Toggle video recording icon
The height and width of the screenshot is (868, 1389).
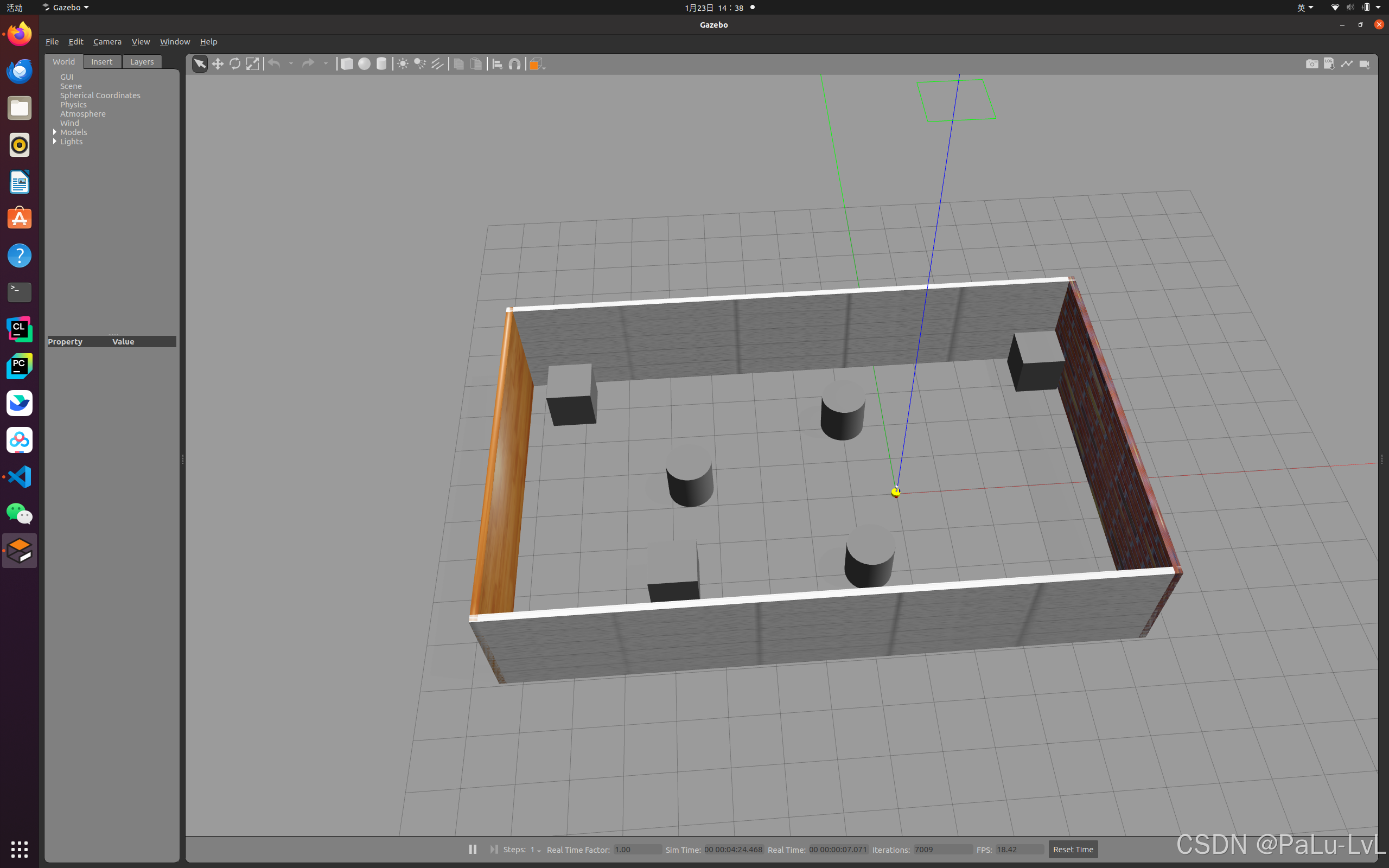[1365, 63]
